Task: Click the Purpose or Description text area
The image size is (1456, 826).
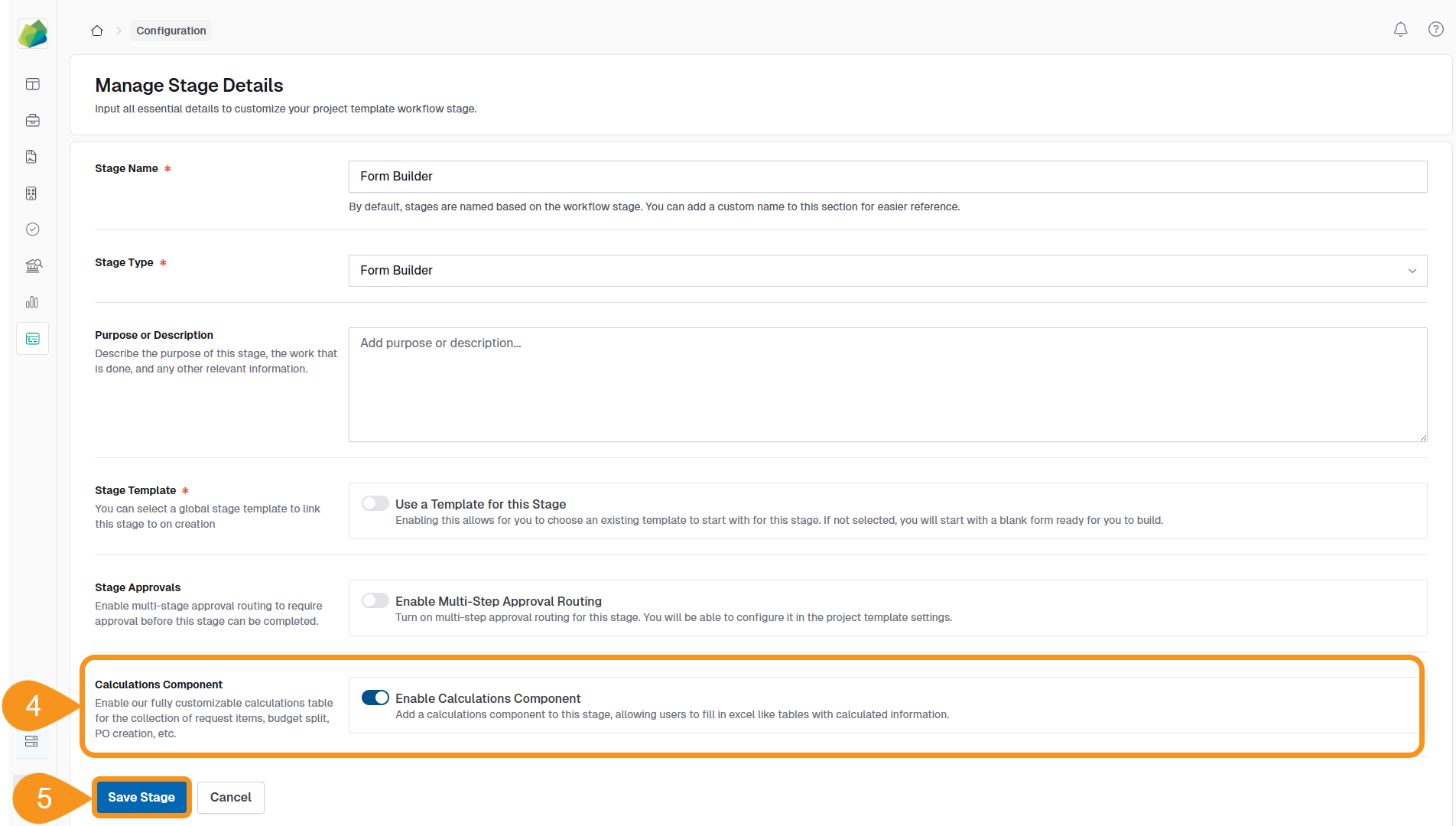Action: (x=887, y=382)
